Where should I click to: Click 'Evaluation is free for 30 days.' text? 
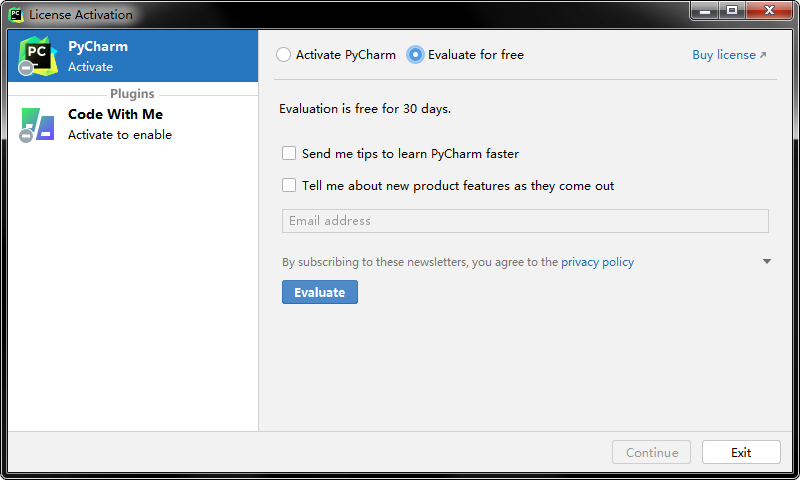pyautogui.click(x=365, y=109)
